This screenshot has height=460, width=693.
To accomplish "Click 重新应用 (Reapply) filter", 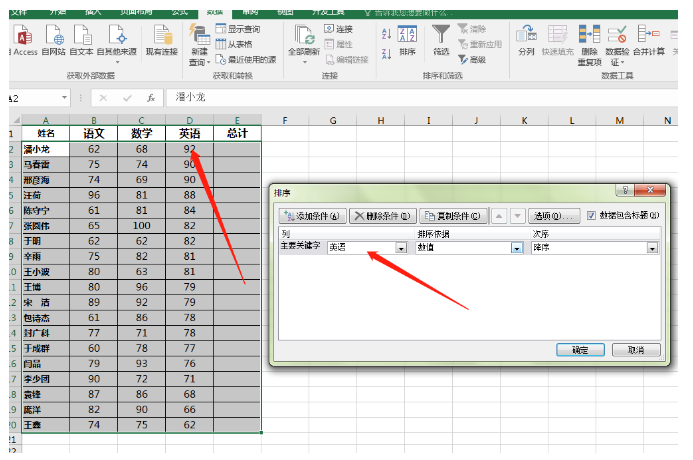I will tap(480, 44).
